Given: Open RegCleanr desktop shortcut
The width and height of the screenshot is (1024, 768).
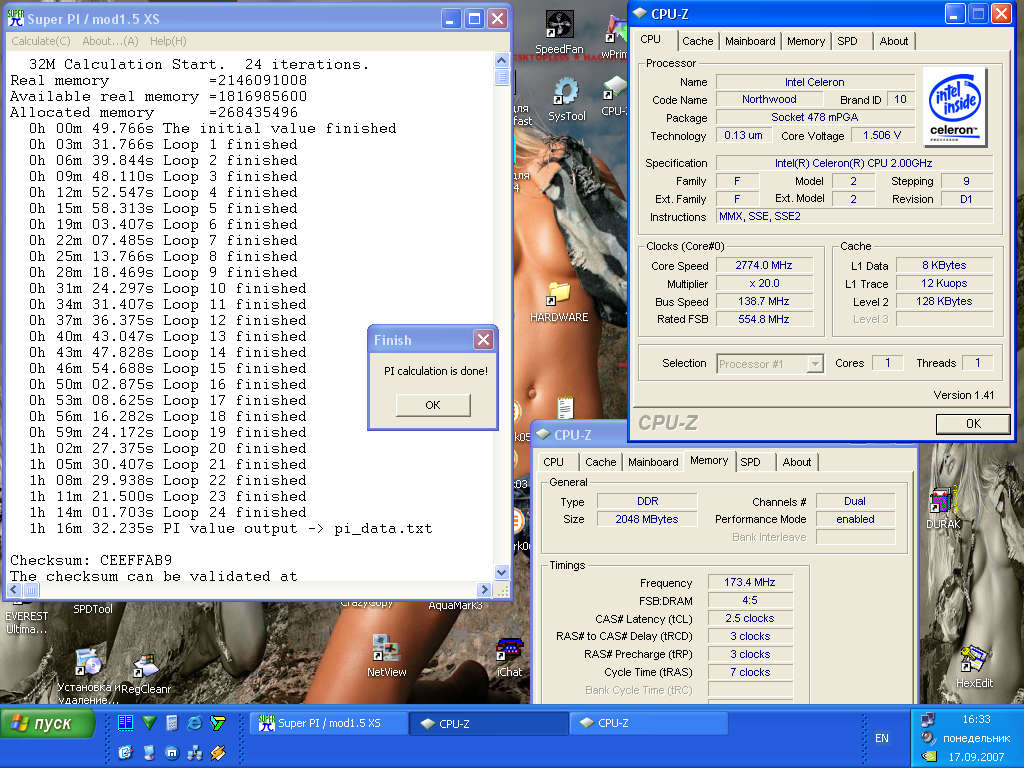Looking at the screenshot, I should click(145, 673).
